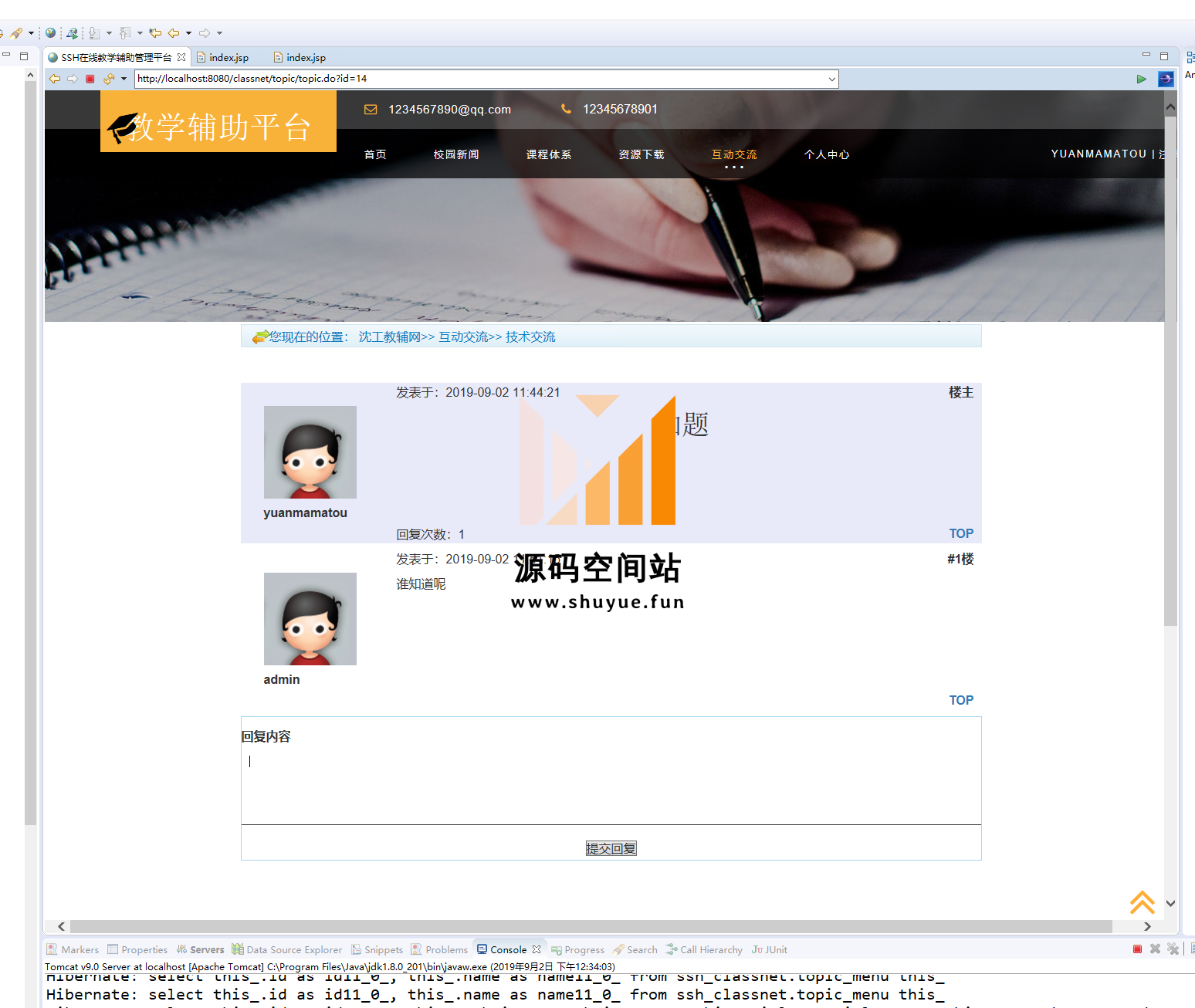Go back in the internal browser
The image size is (1195, 1008).
pos(55,79)
